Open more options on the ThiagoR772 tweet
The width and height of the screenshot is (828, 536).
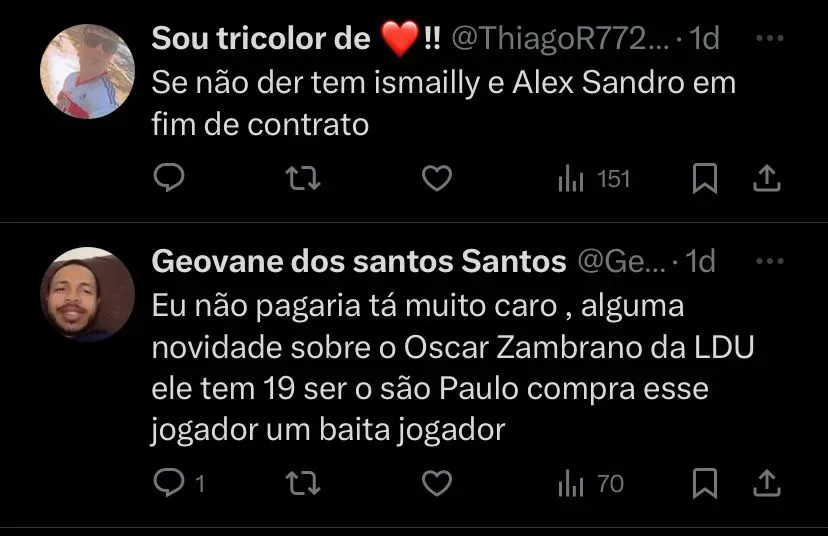tap(769, 38)
